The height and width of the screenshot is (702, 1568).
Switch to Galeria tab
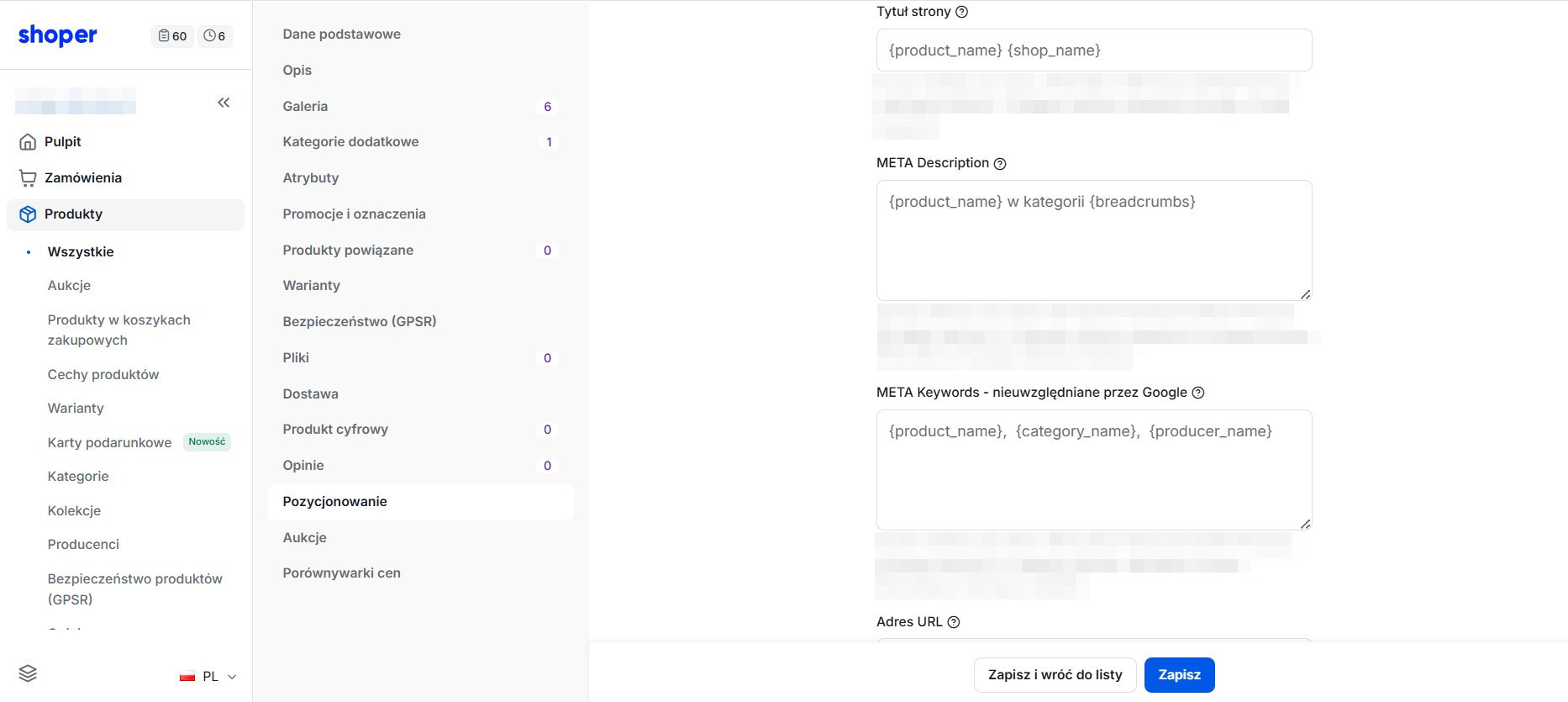(x=420, y=107)
